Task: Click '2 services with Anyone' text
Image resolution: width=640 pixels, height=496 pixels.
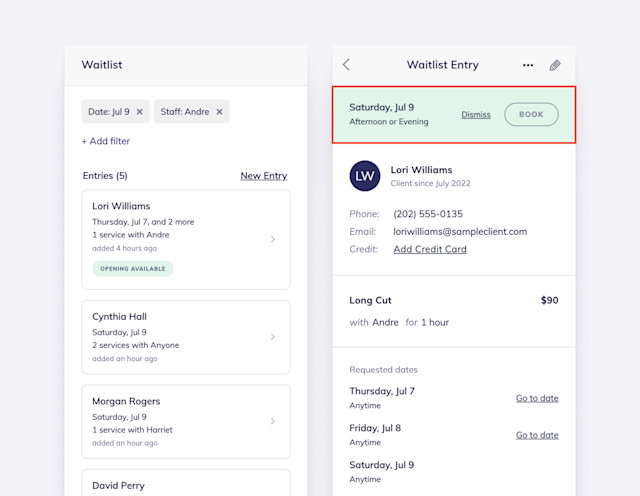Action: point(136,345)
